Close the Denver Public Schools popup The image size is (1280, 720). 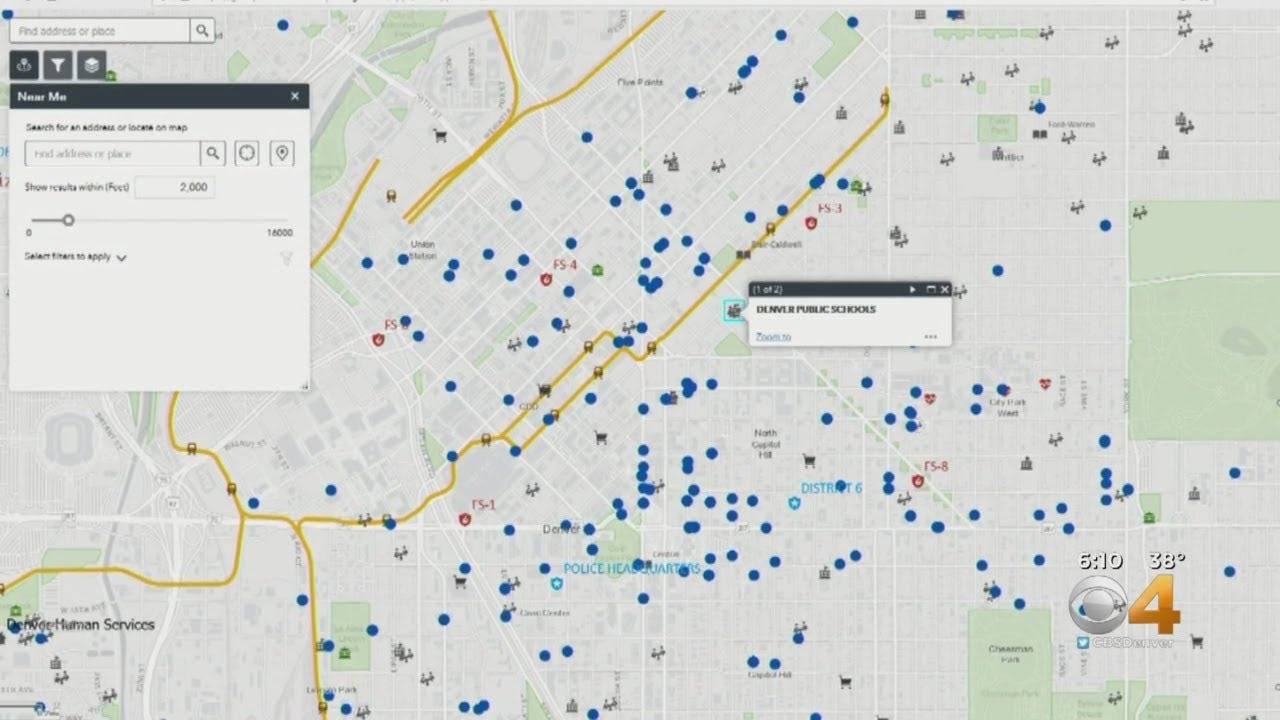pos(945,290)
